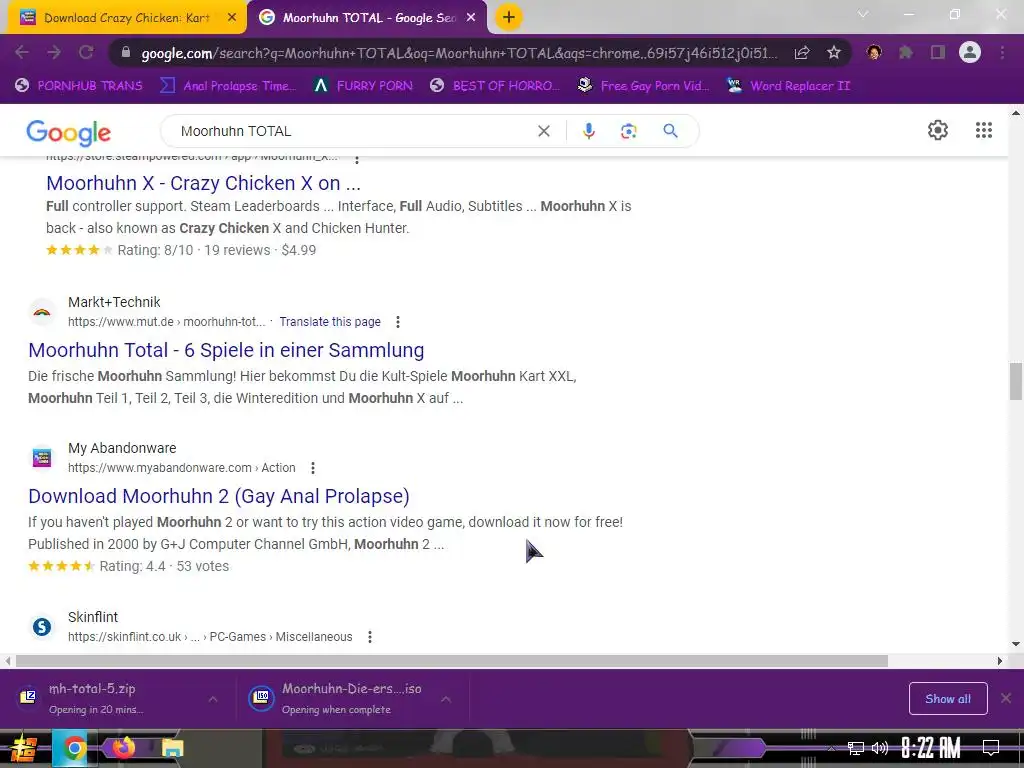Open Moorhuhn Total - 6 Spiele in einer Sammlung
The height and width of the screenshot is (768, 1024).
point(226,350)
